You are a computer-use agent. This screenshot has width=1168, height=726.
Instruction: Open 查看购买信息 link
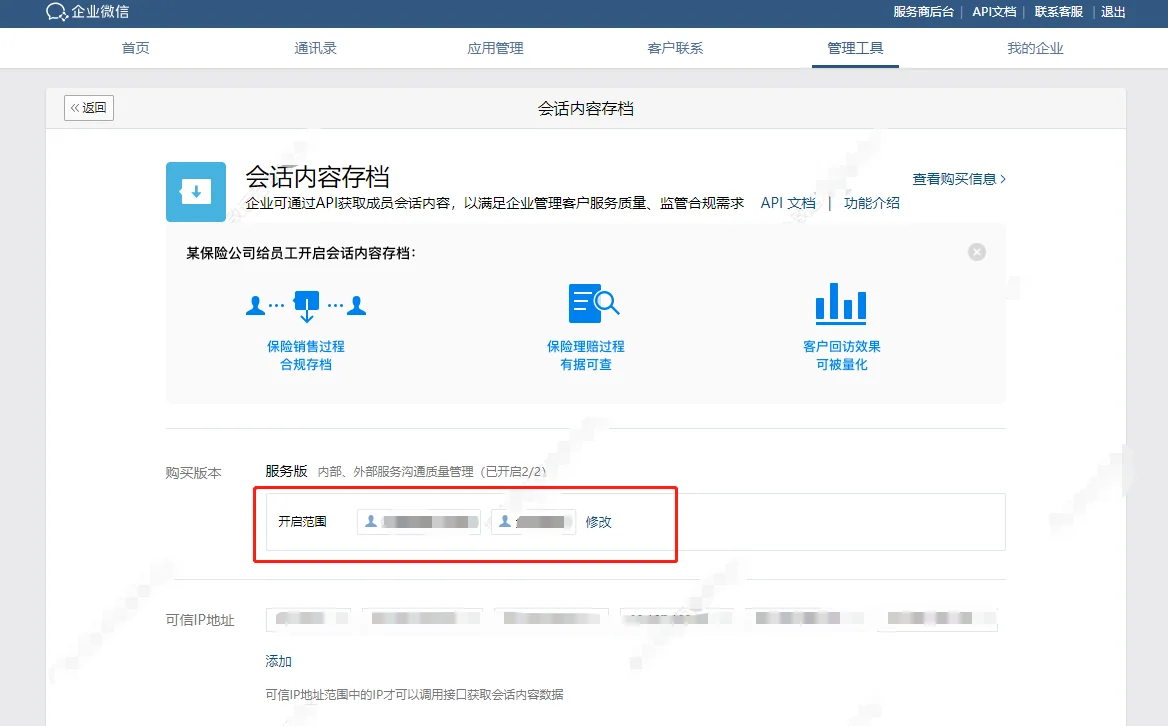coord(959,179)
